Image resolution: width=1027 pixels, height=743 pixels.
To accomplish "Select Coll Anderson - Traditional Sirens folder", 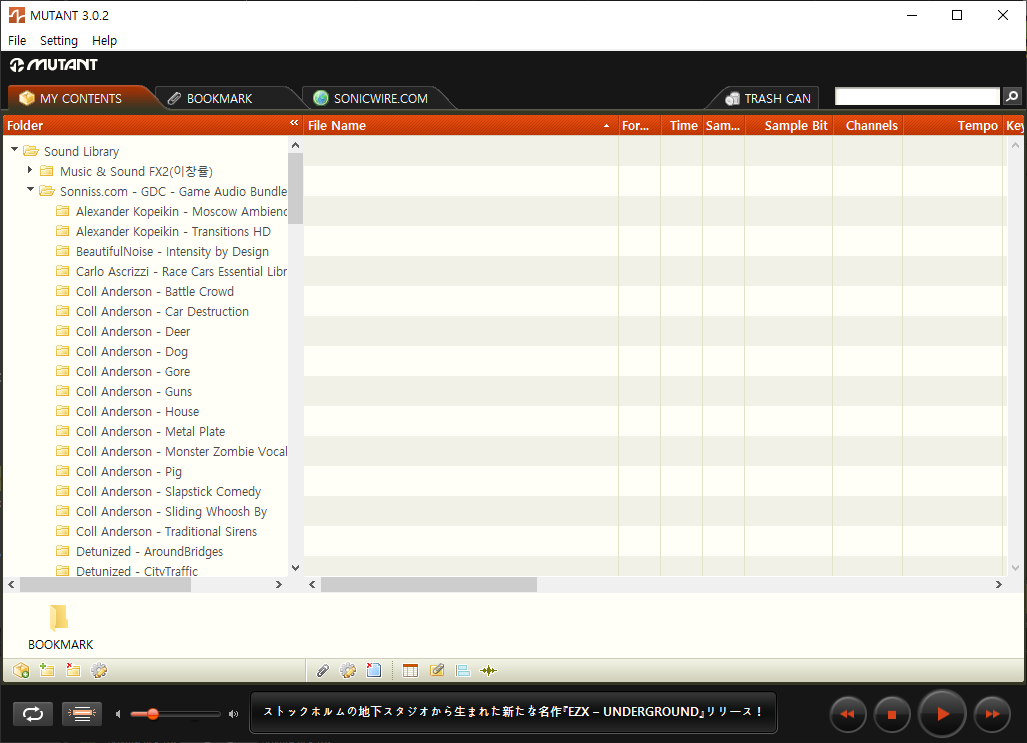I will [166, 531].
